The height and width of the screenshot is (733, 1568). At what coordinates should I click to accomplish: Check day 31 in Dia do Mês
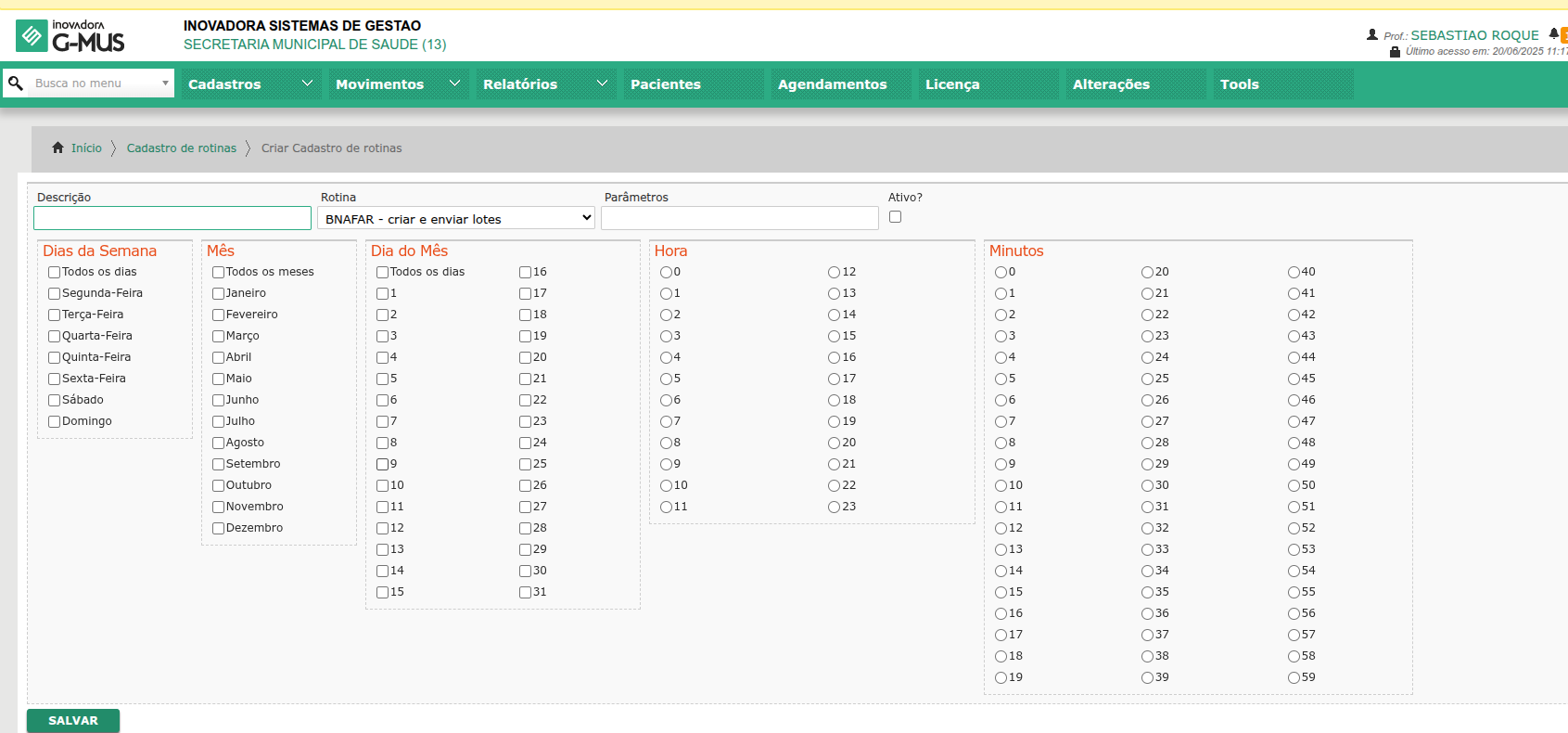click(525, 593)
